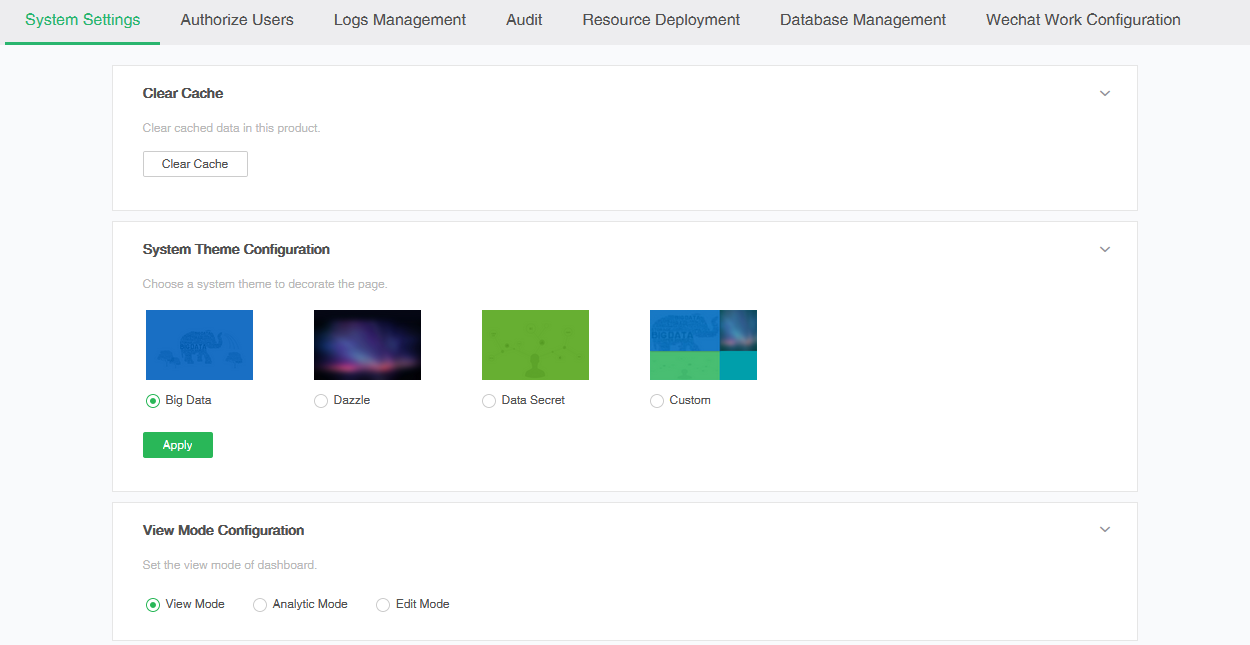Switch to Edit Mode radio option

[x=383, y=605]
